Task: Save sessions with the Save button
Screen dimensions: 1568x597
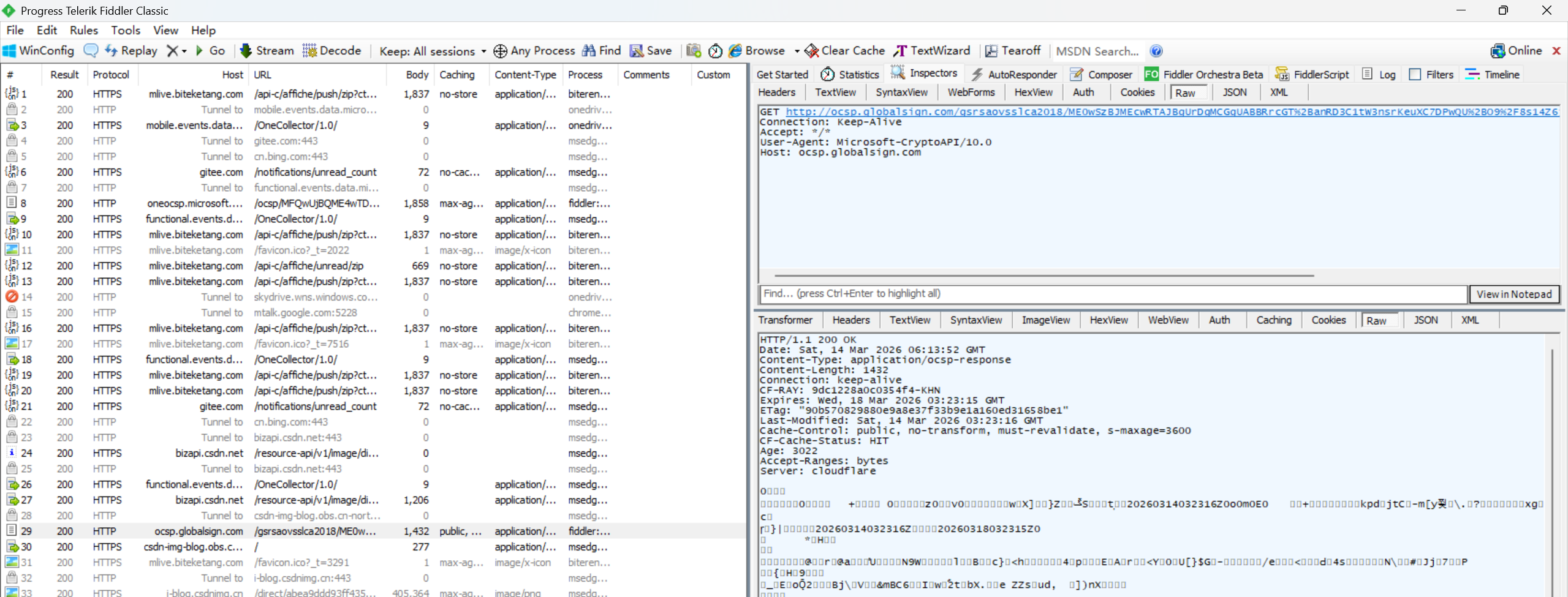Action: (651, 51)
